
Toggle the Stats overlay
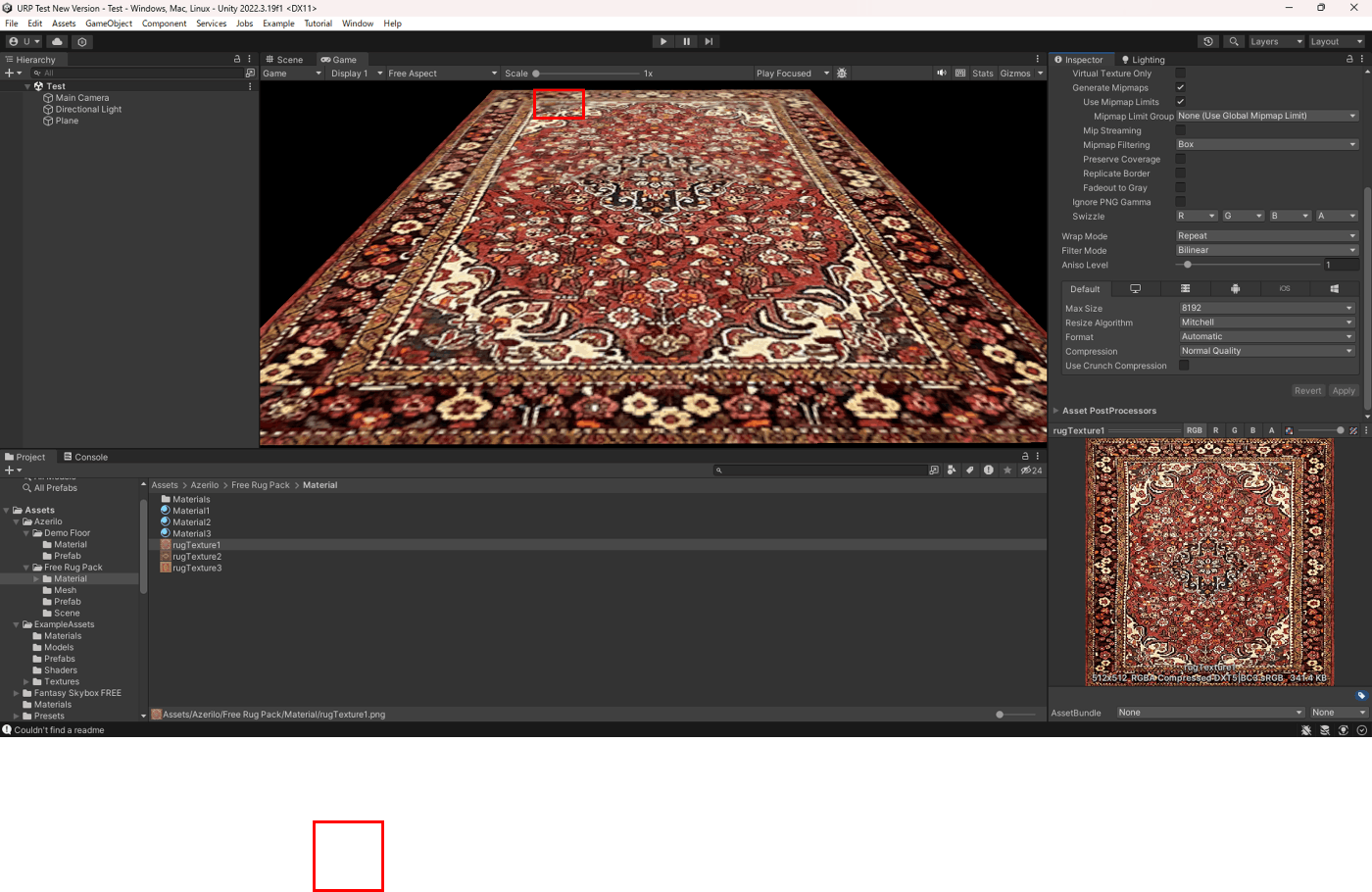point(983,74)
